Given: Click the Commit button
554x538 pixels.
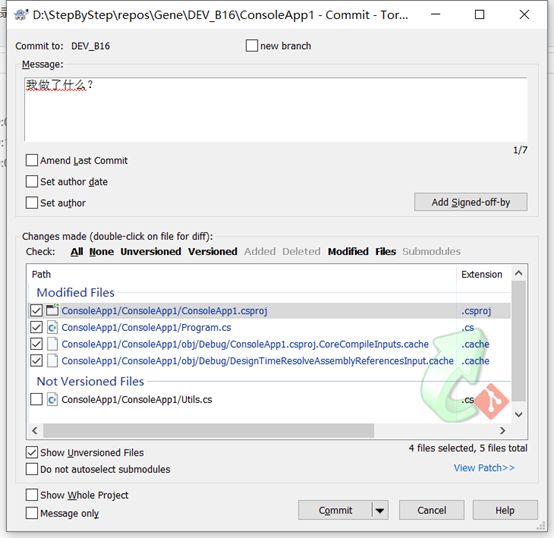Looking at the screenshot, I should (x=335, y=510).
